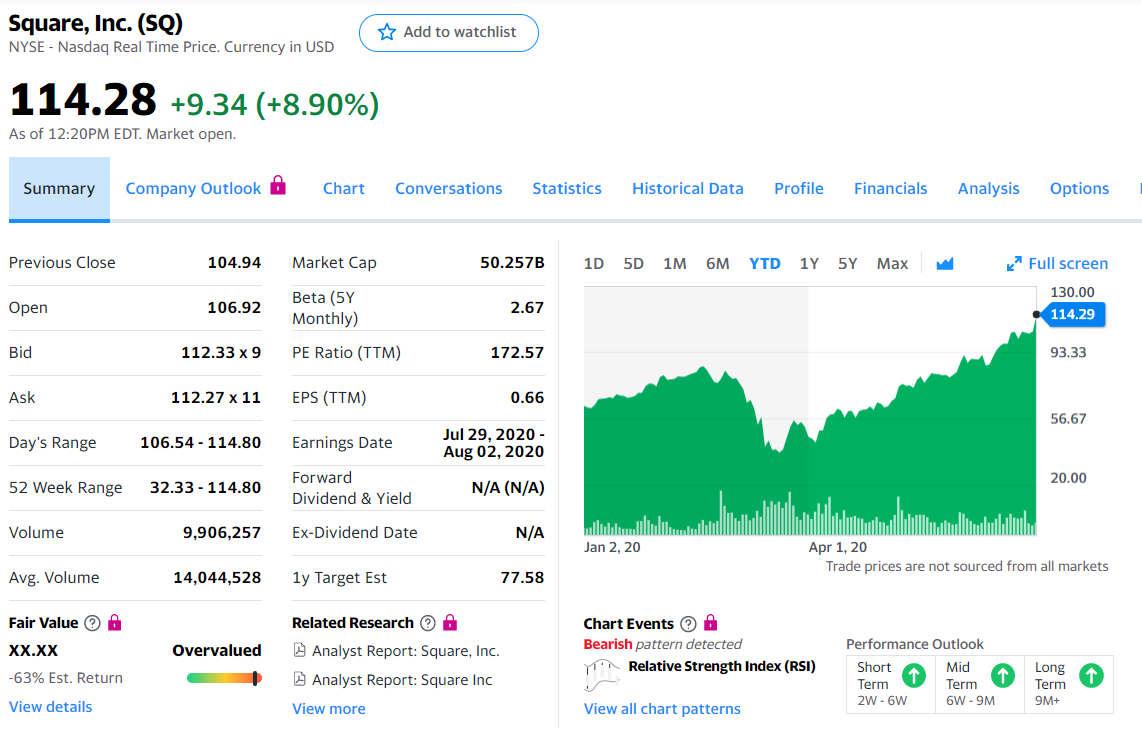Click the Mid Term green up arrow
The image size is (1142, 730).
(1002, 676)
